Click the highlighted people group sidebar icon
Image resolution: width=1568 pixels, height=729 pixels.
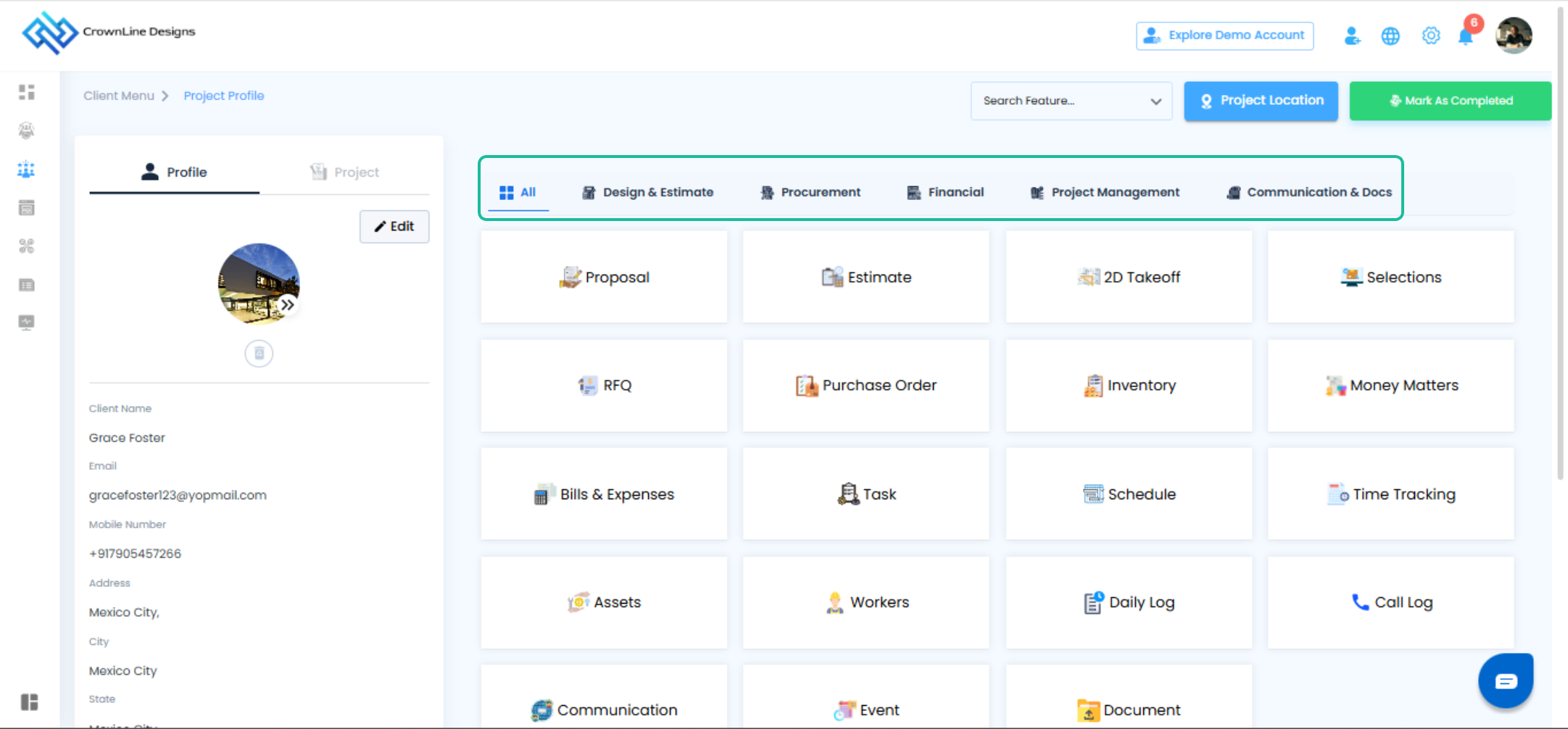pos(26,170)
